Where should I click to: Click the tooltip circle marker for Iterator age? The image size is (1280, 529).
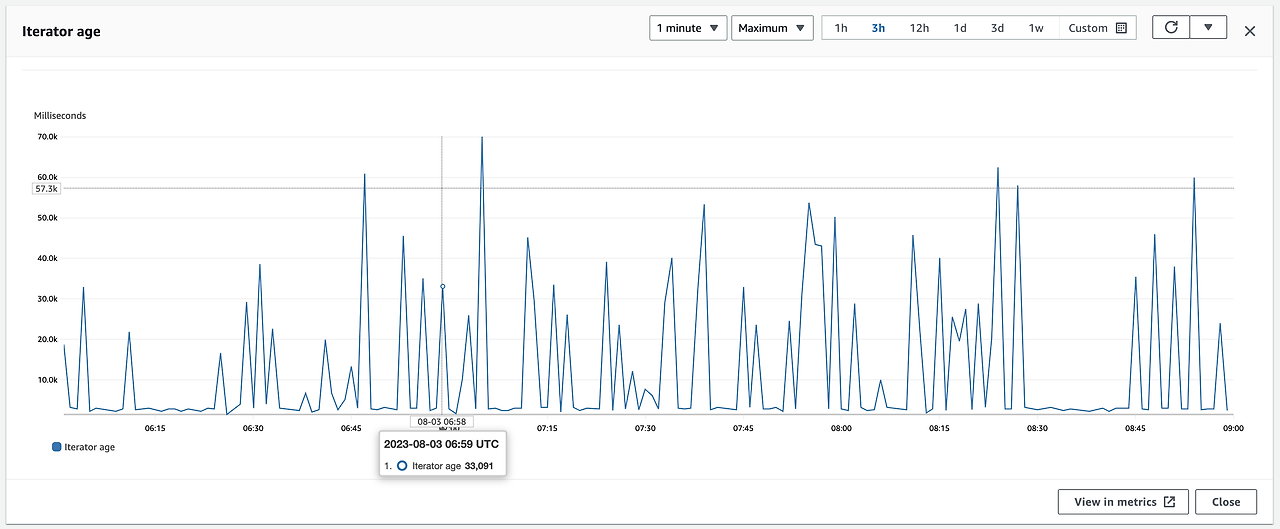pos(402,466)
